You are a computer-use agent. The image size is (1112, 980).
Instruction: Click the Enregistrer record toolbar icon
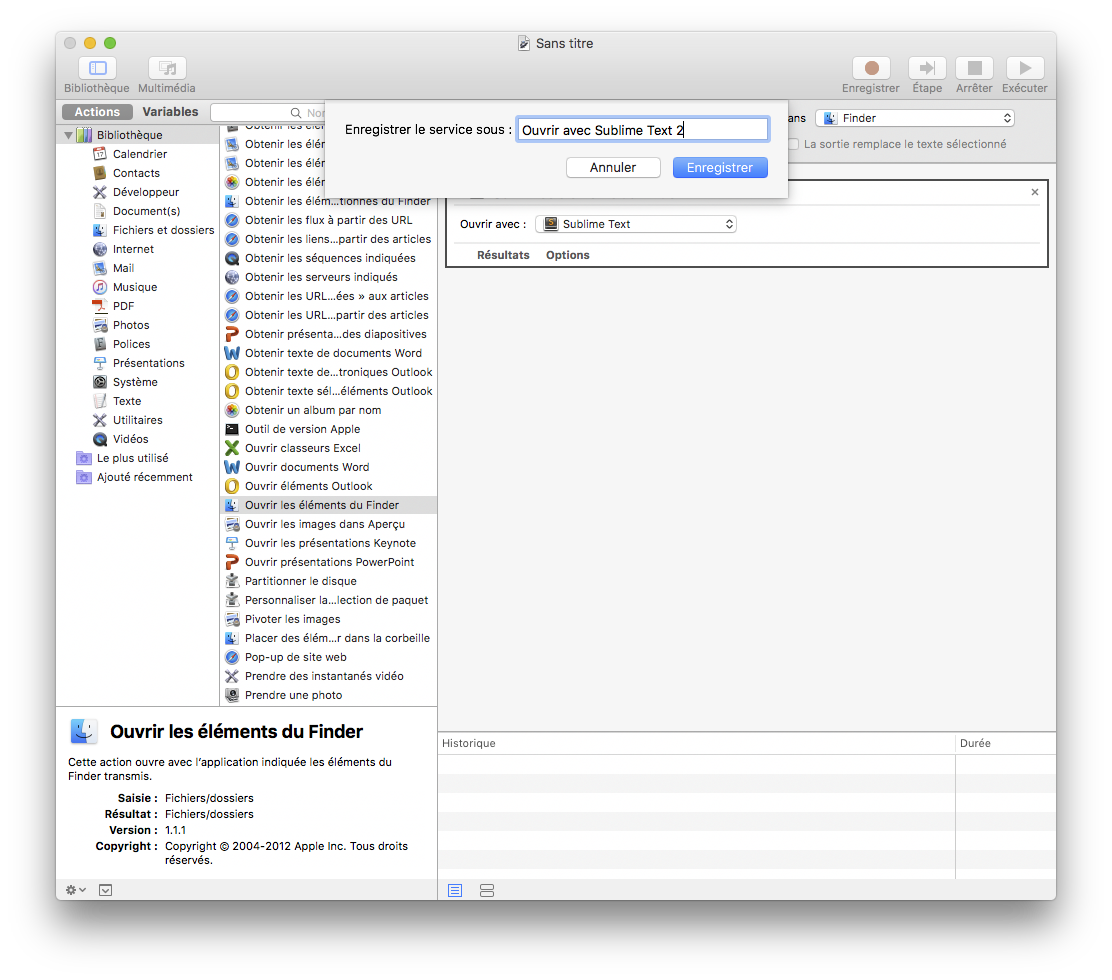click(871, 68)
